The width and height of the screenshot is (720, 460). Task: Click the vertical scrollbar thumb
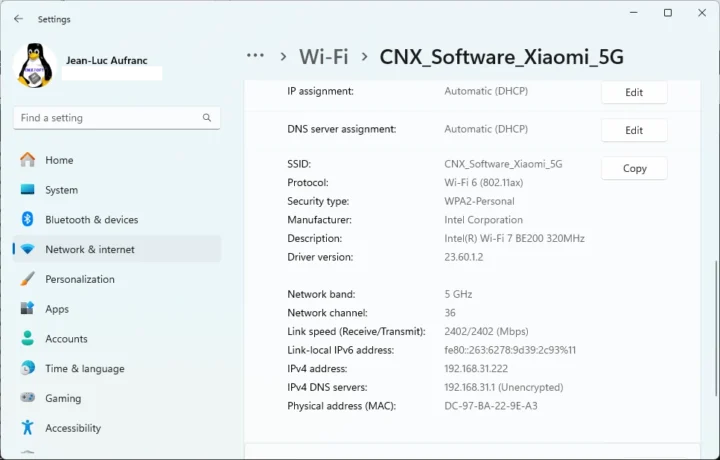pyautogui.click(x=717, y=329)
